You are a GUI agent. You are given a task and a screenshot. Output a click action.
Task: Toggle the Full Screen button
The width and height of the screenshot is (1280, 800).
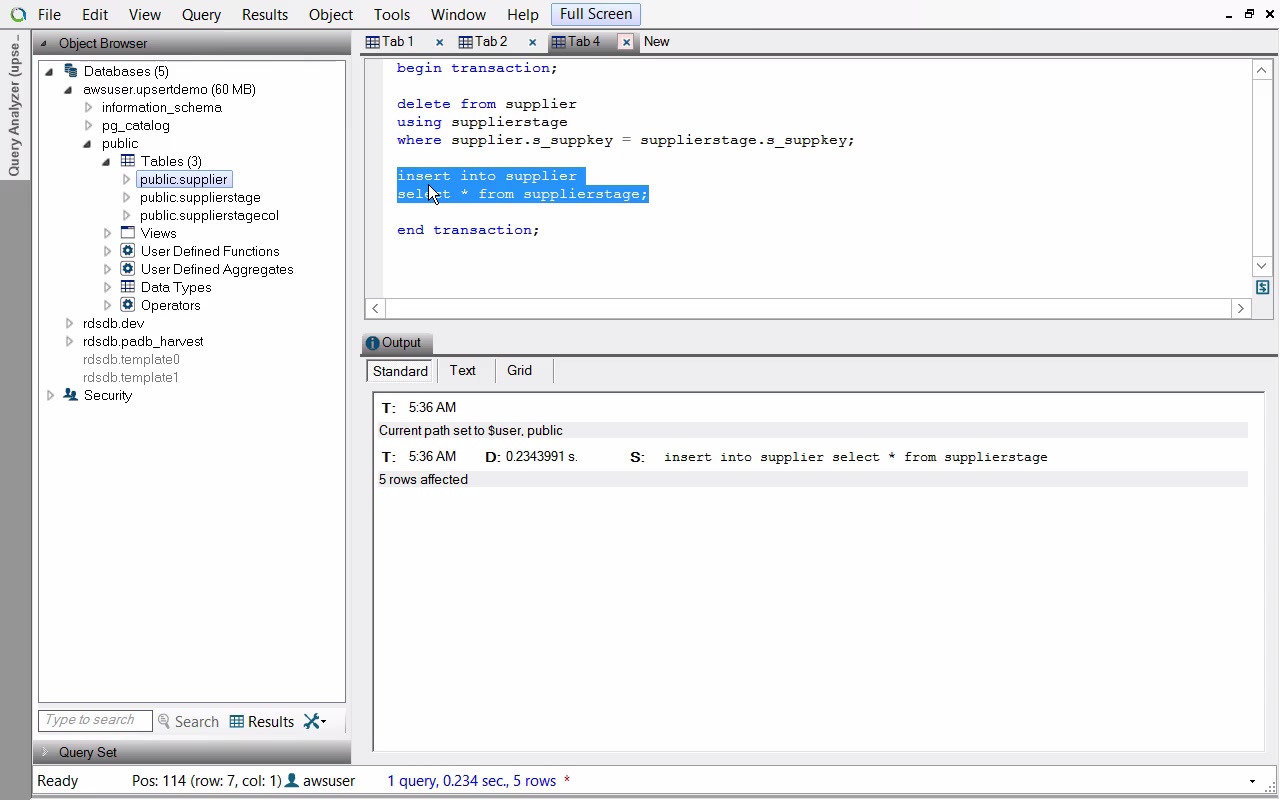tap(595, 14)
